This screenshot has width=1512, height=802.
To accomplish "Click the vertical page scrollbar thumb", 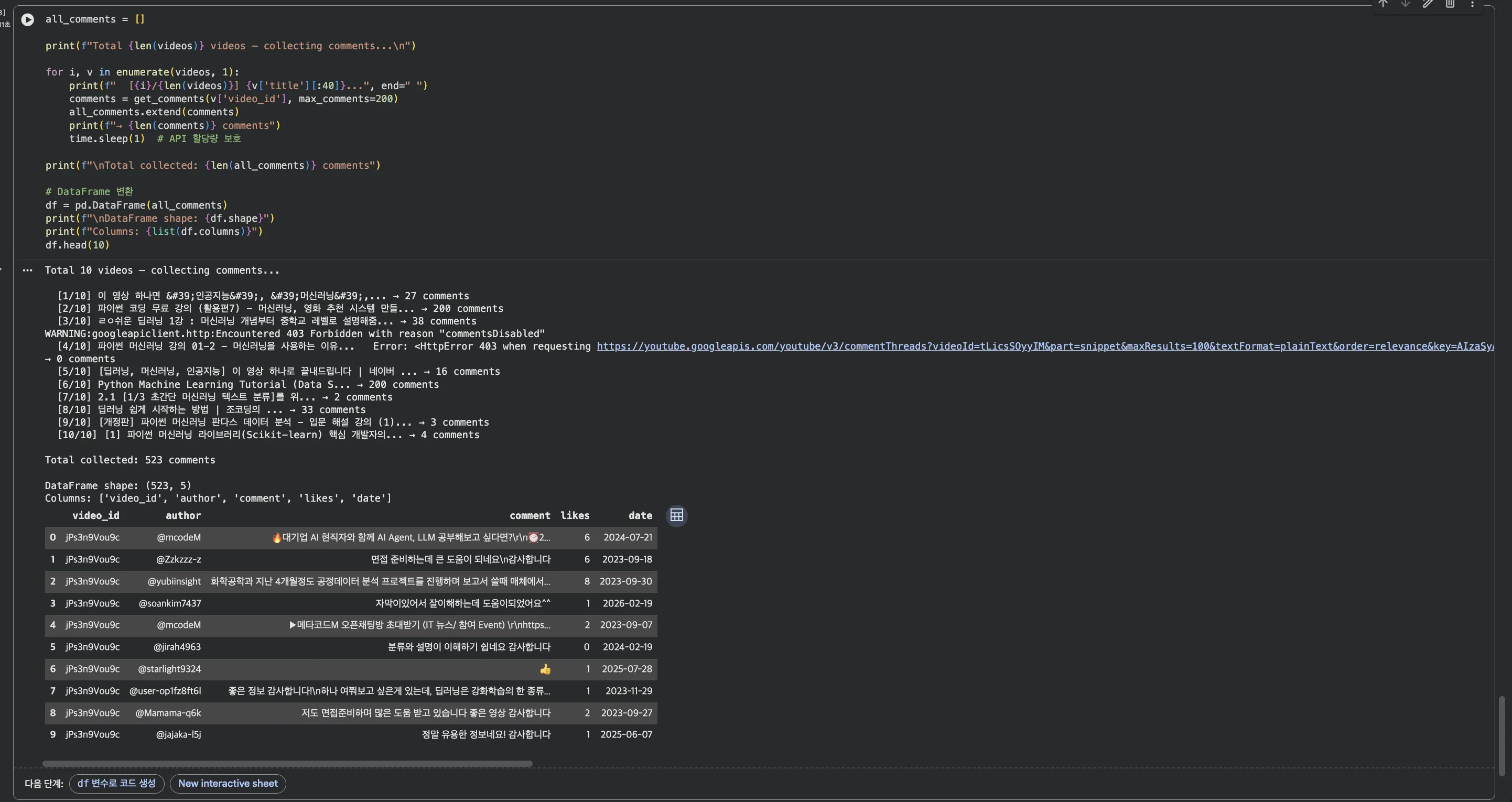I will pyautogui.click(x=1503, y=736).
